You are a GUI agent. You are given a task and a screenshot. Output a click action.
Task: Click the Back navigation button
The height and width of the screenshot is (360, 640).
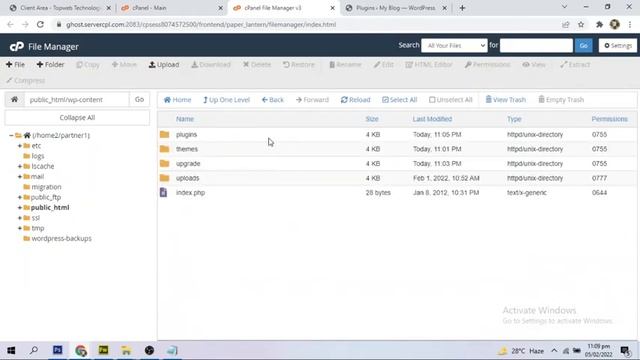pyautogui.click(x=273, y=100)
